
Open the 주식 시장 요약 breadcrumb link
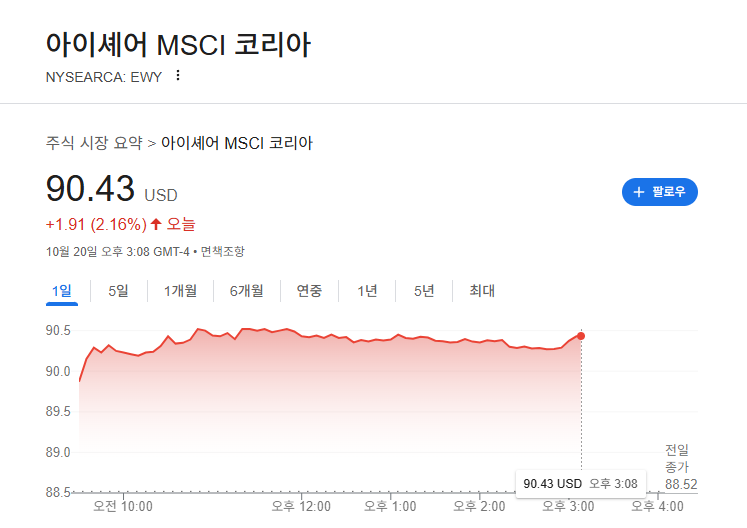click(x=94, y=143)
